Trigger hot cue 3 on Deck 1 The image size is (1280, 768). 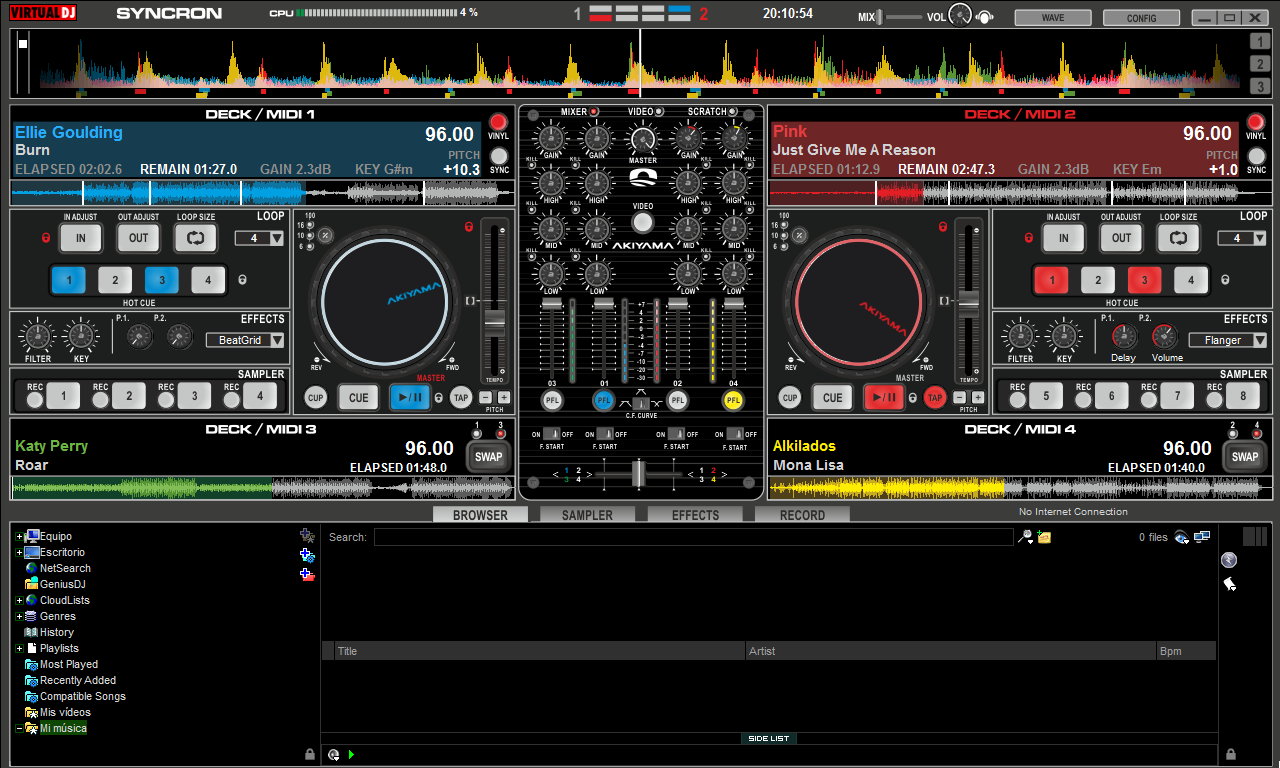click(x=162, y=281)
